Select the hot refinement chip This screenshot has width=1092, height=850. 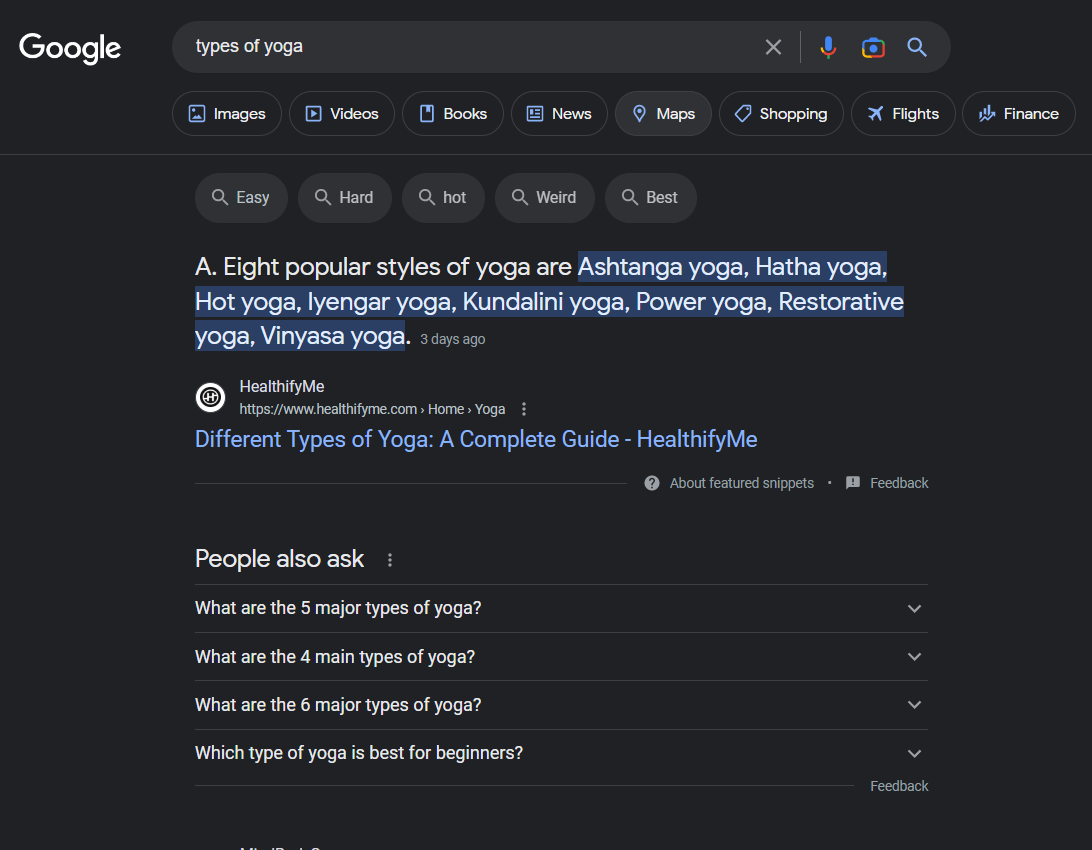443,198
